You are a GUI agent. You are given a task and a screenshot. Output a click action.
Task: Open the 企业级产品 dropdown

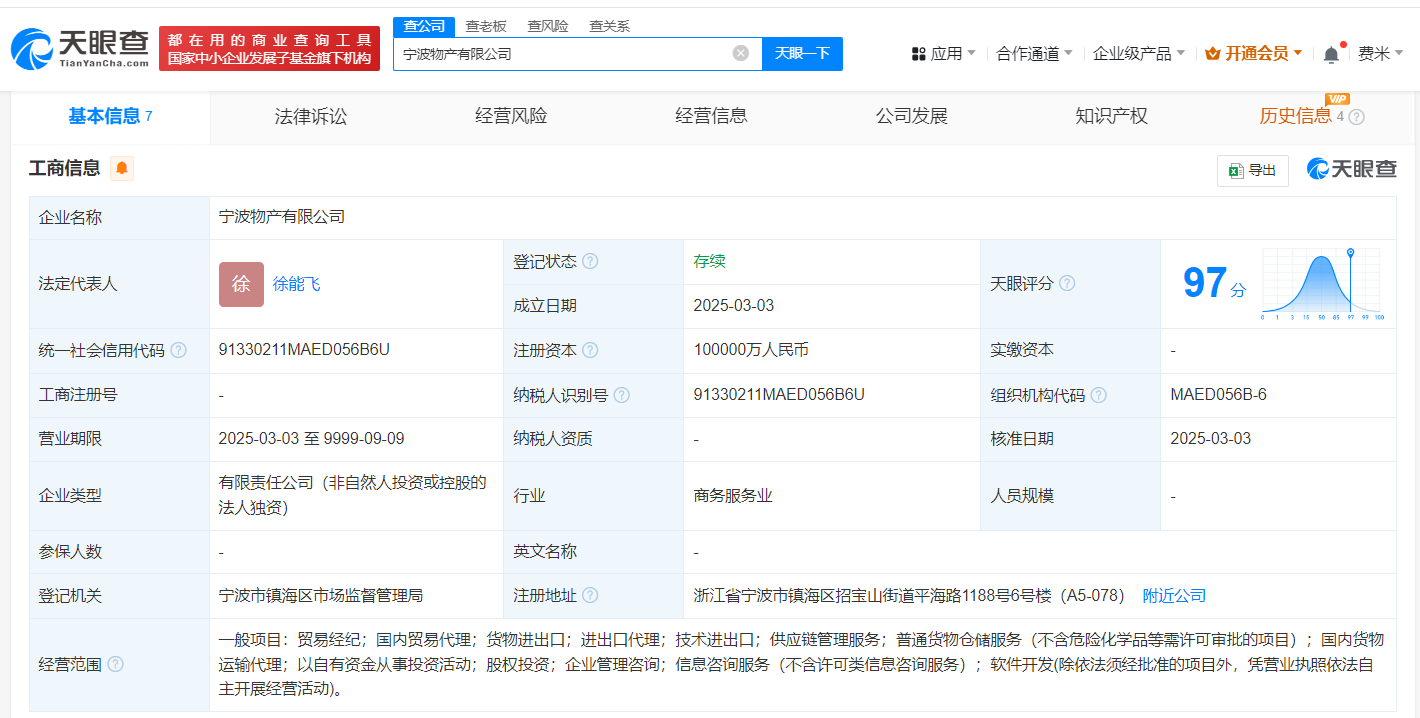tap(1138, 54)
